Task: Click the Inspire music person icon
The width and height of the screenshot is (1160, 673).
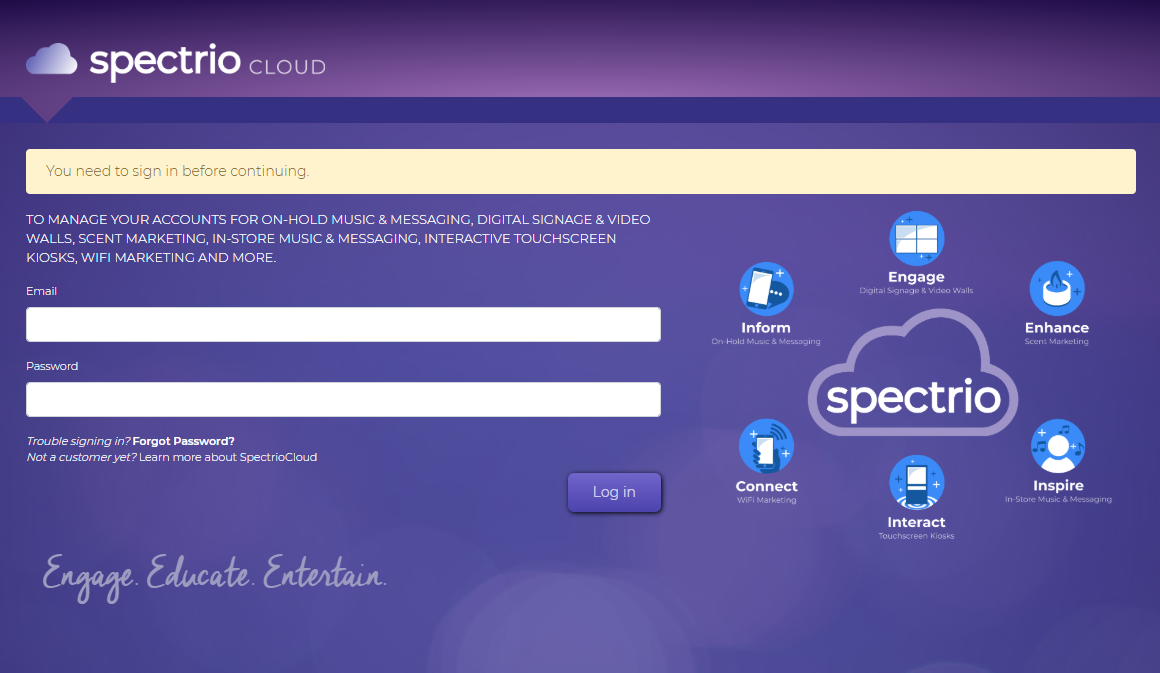Action: click(1057, 446)
